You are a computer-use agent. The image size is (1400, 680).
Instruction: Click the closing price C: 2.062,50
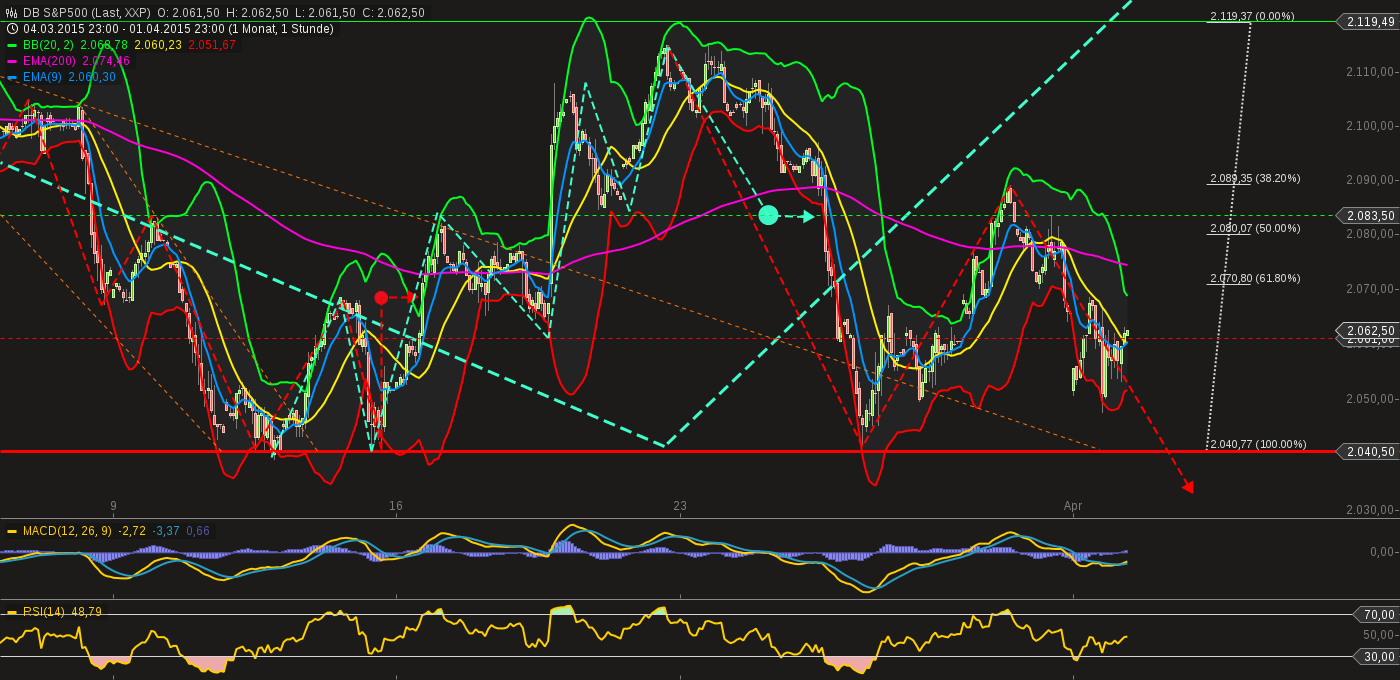click(x=393, y=13)
